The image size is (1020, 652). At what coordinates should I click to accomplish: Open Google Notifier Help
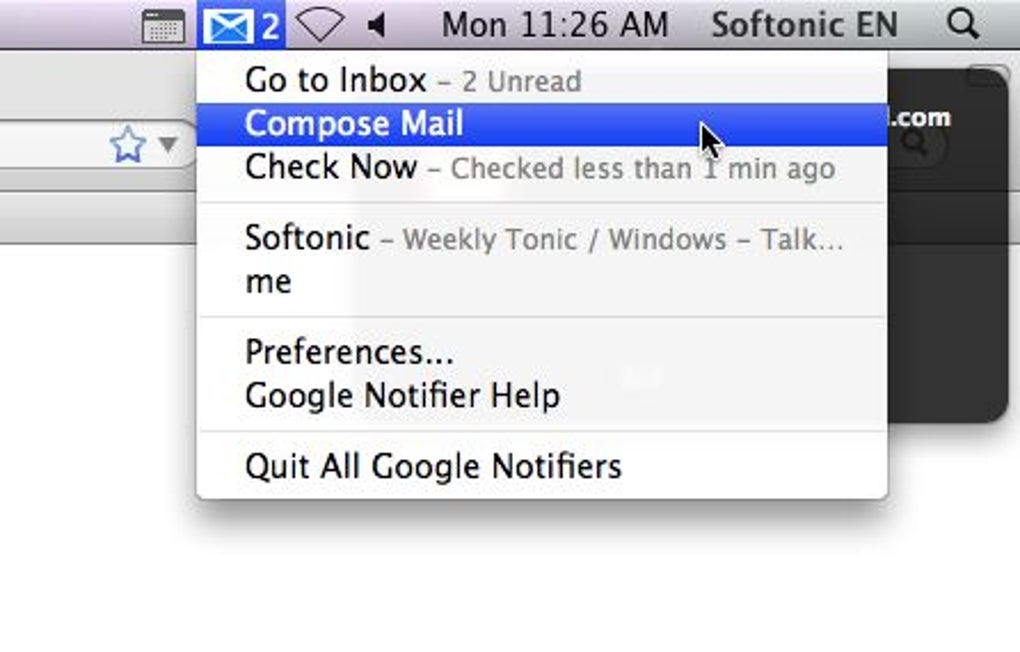402,396
